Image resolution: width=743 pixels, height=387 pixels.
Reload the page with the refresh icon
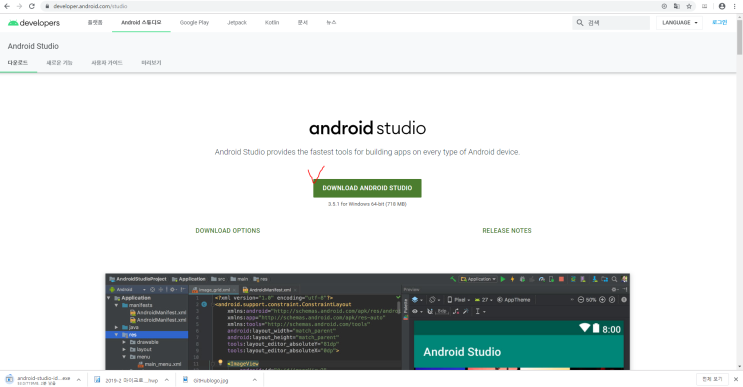tap(32, 6)
